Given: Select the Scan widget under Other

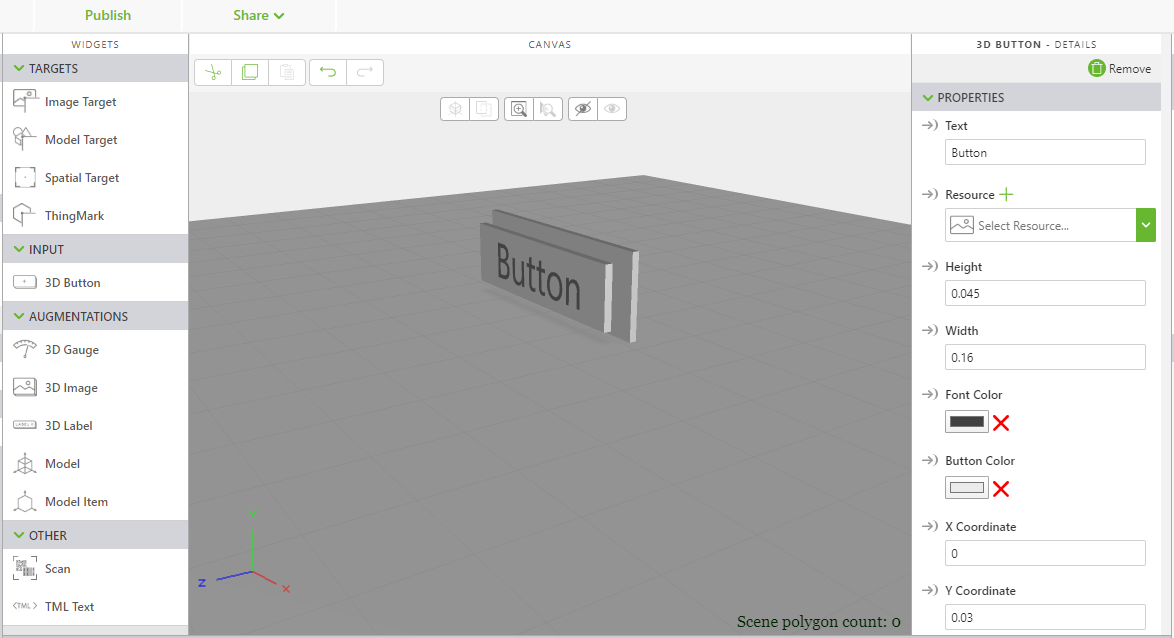Looking at the screenshot, I should coord(57,568).
